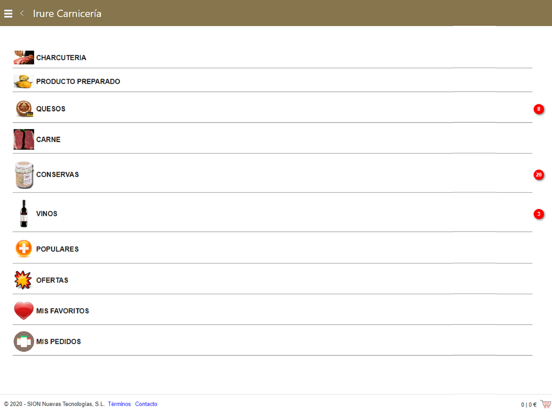Show POPULARES products
Image resolution: width=552 pixels, height=414 pixels.
pos(57,249)
